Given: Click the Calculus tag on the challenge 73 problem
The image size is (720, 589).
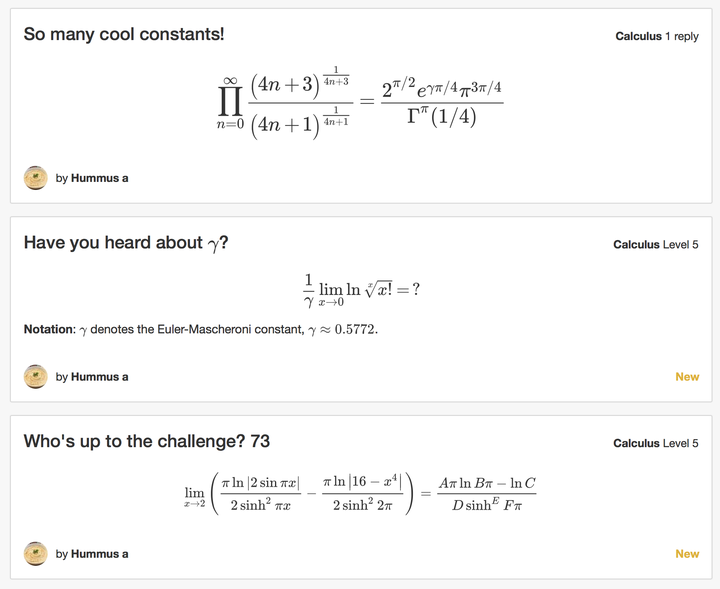Looking at the screenshot, I should click(x=636, y=443).
